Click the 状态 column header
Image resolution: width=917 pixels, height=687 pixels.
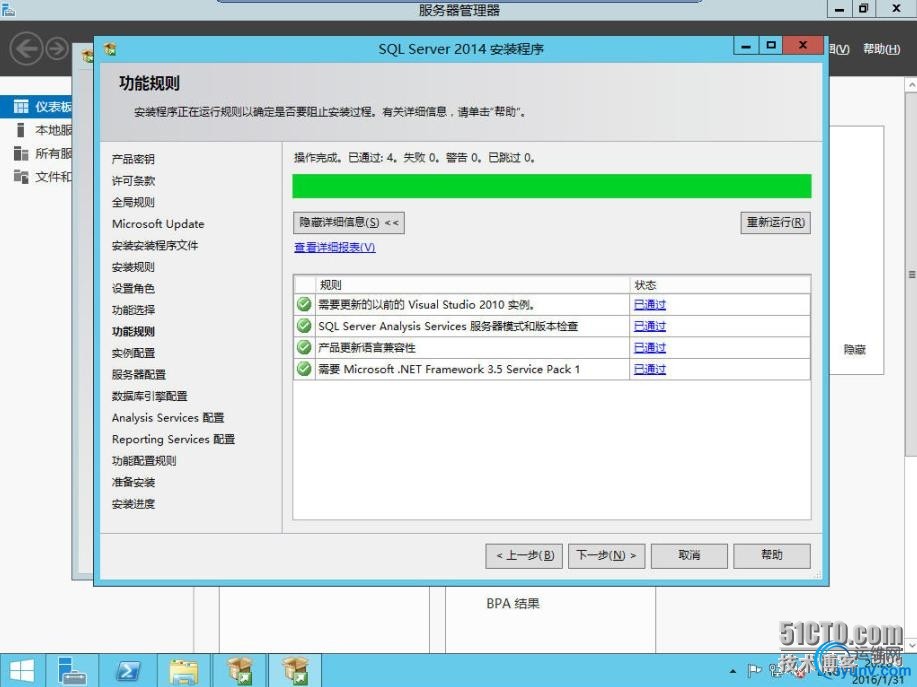point(720,285)
